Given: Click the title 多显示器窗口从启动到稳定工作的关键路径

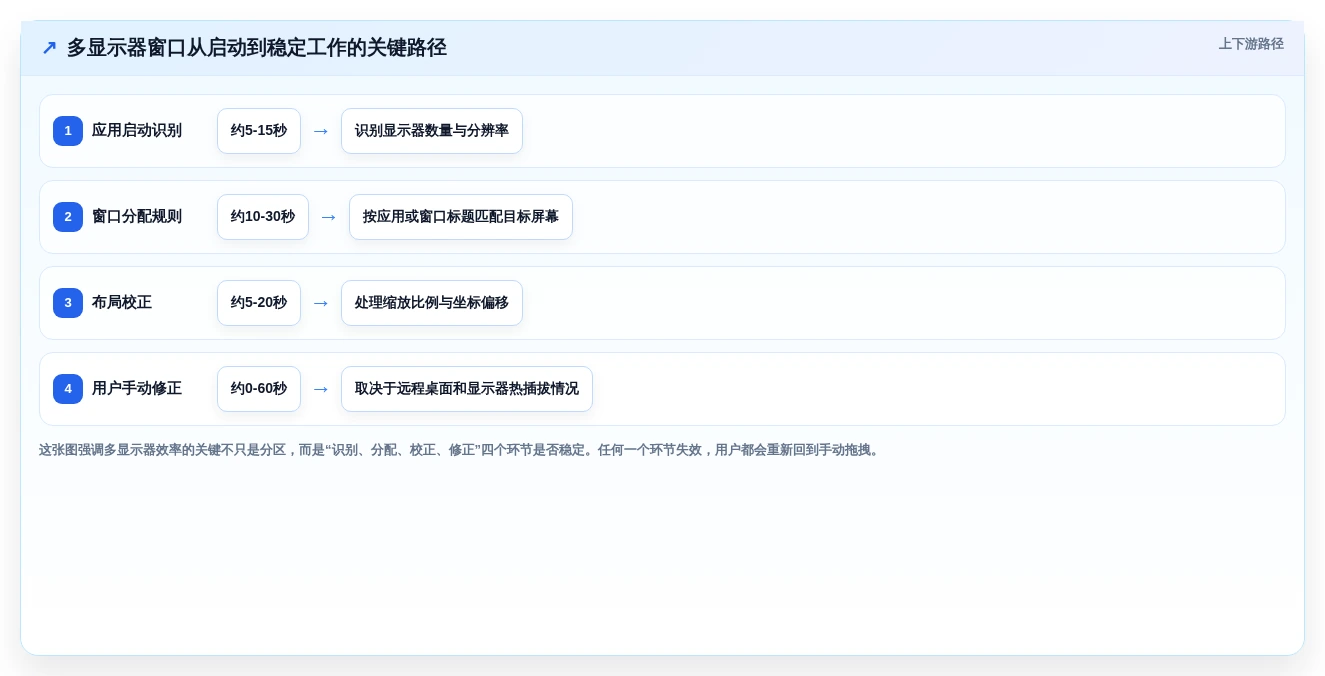Looking at the screenshot, I should point(256,47).
